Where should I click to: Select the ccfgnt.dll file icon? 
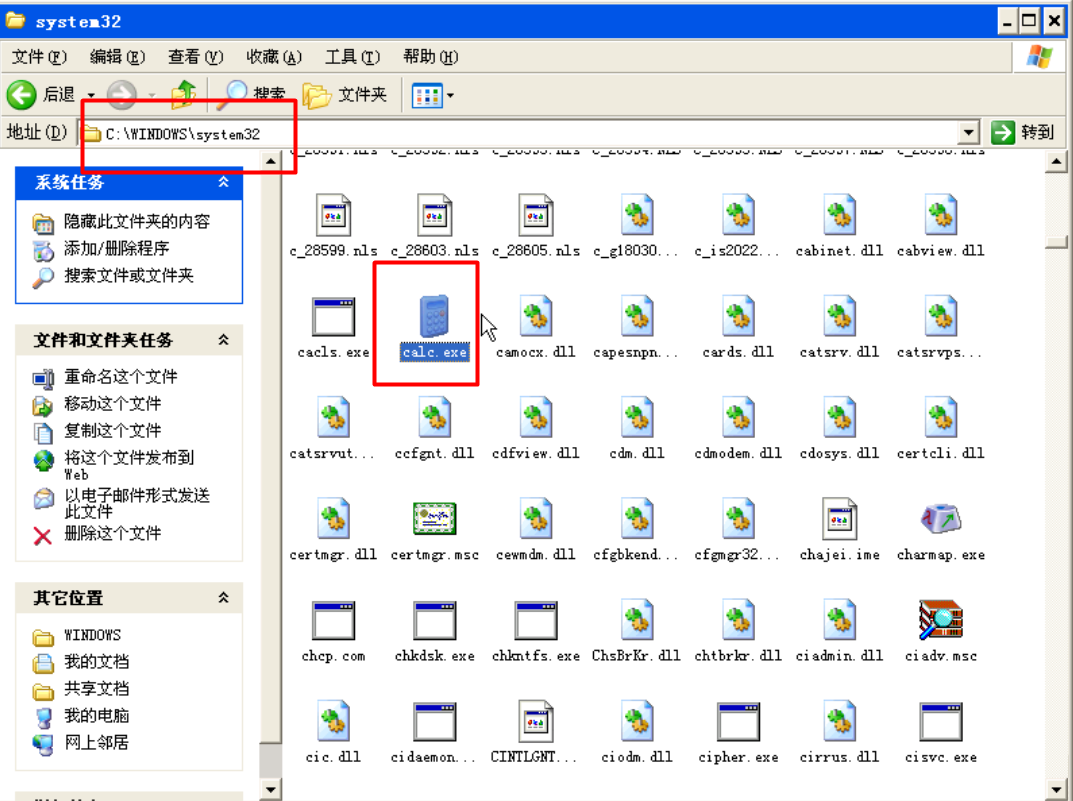click(435, 417)
